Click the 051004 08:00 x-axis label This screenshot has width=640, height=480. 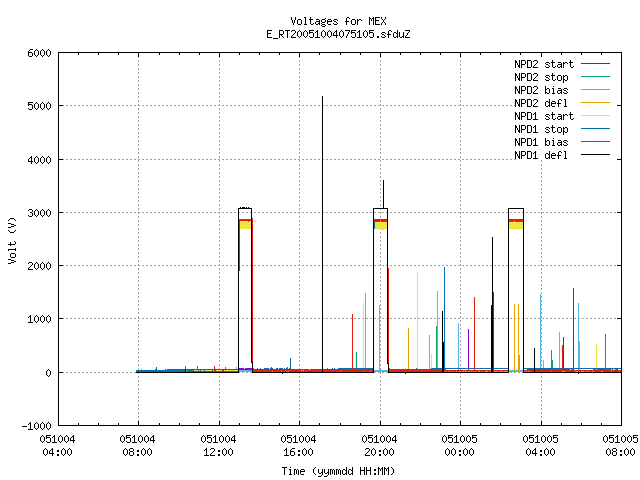tap(138, 446)
